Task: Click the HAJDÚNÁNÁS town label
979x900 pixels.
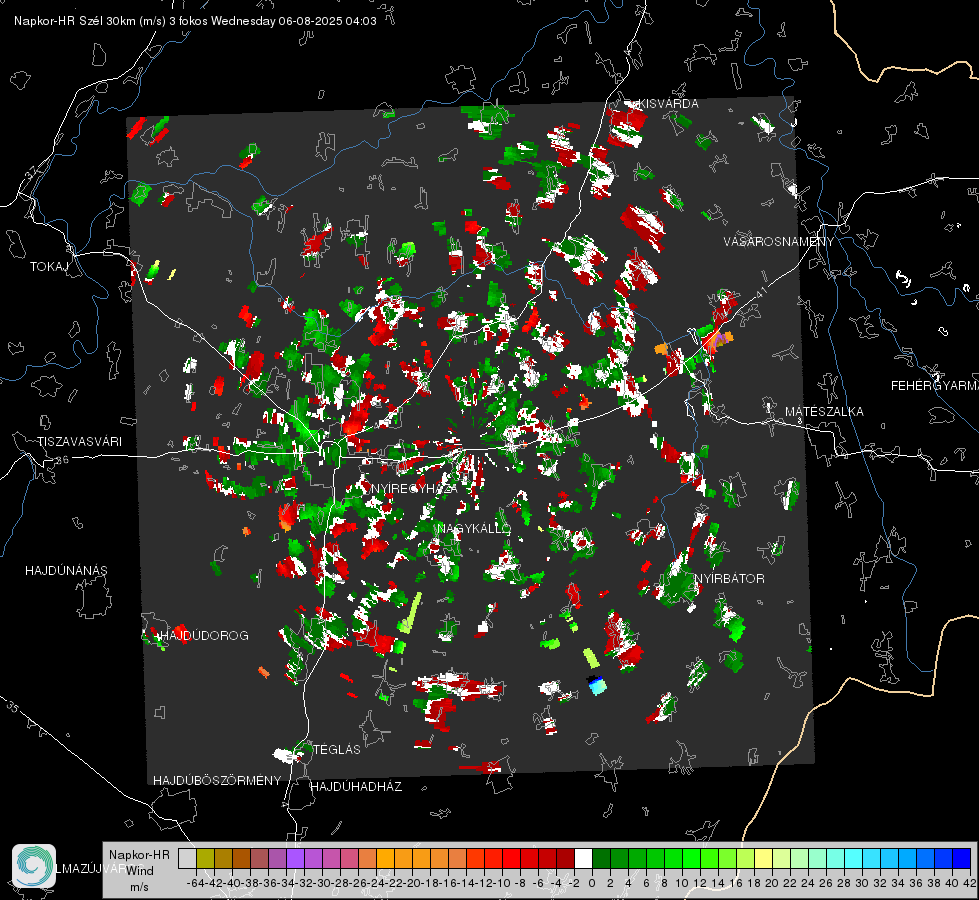Action: click(66, 571)
